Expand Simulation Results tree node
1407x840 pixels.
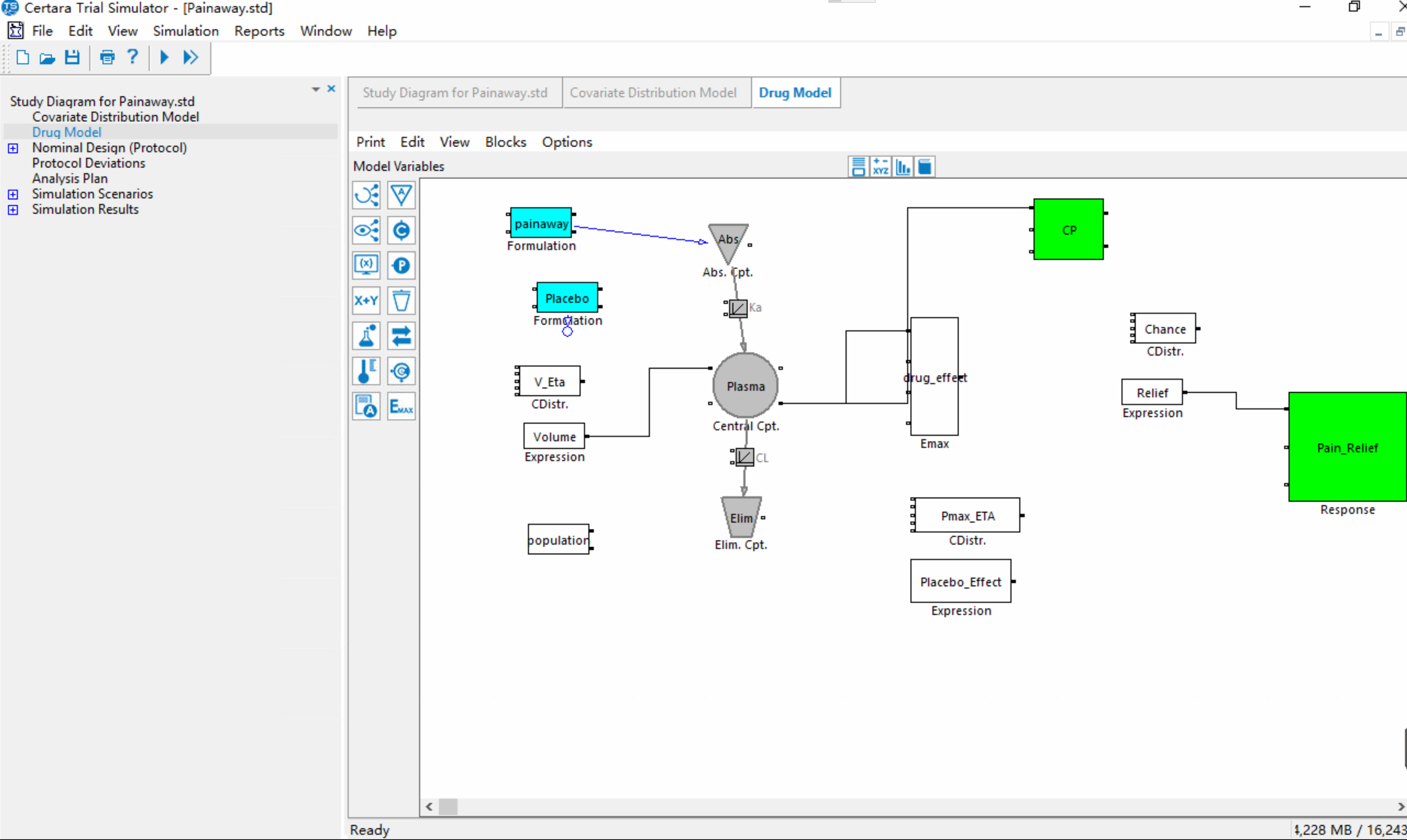coord(13,209)
